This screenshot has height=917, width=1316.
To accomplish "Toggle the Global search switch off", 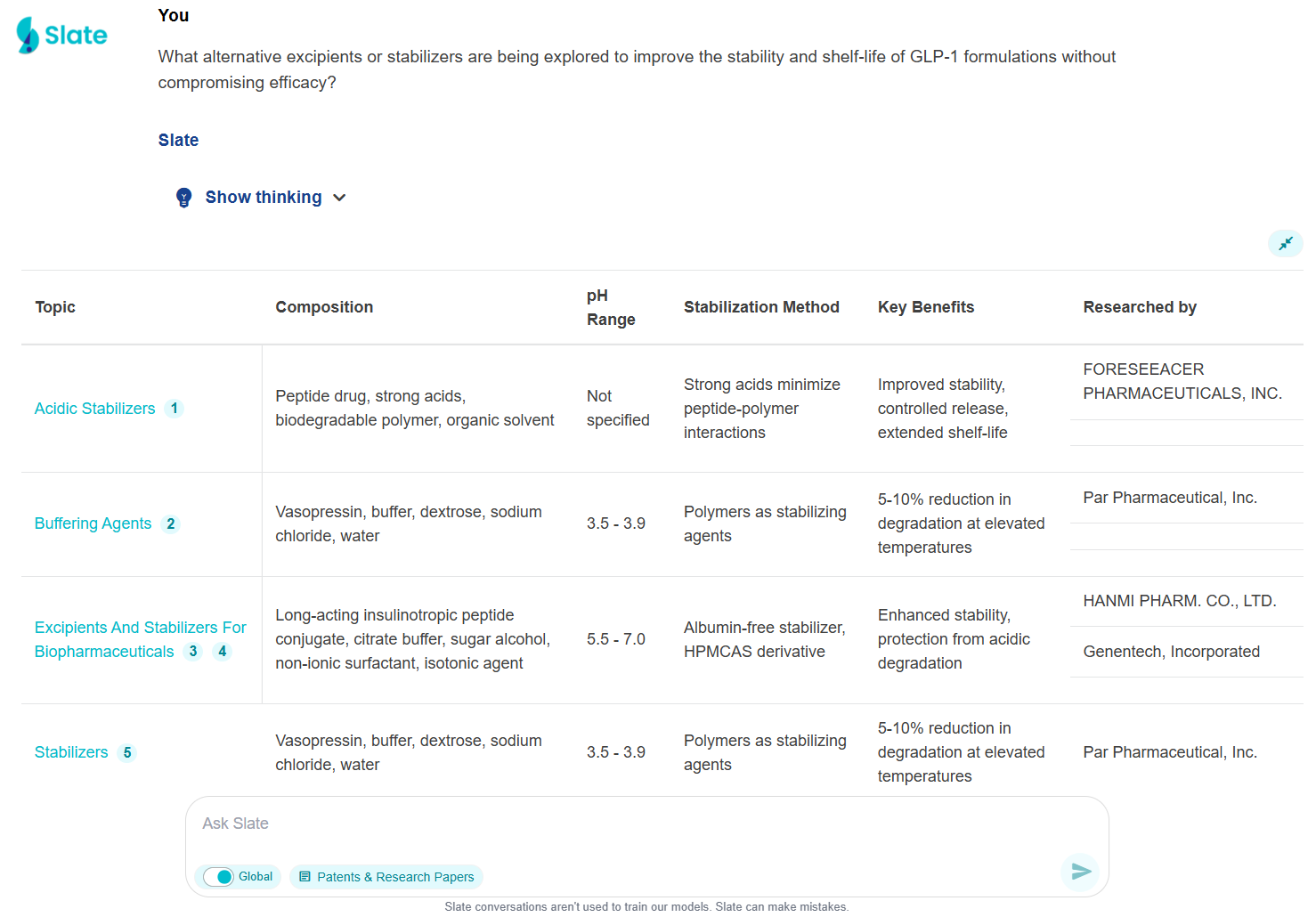I will tap(216, 877).
